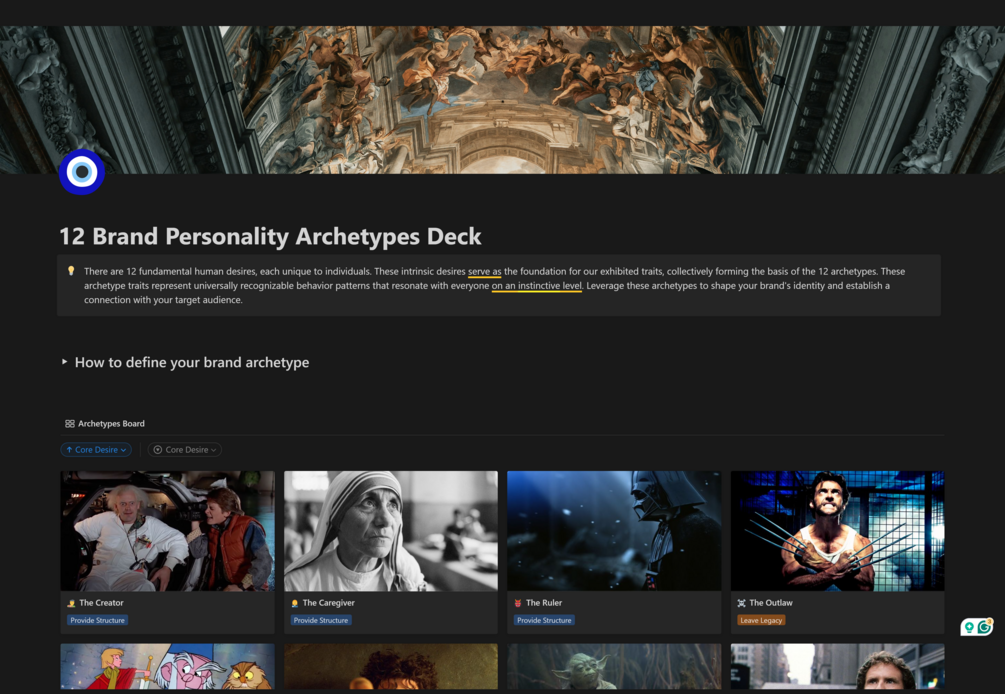Open the Yoda card thumbnail
Image resolution: width=1005 pixels, height=694 pixels.
pyautogui.click(x=614, y=666)
